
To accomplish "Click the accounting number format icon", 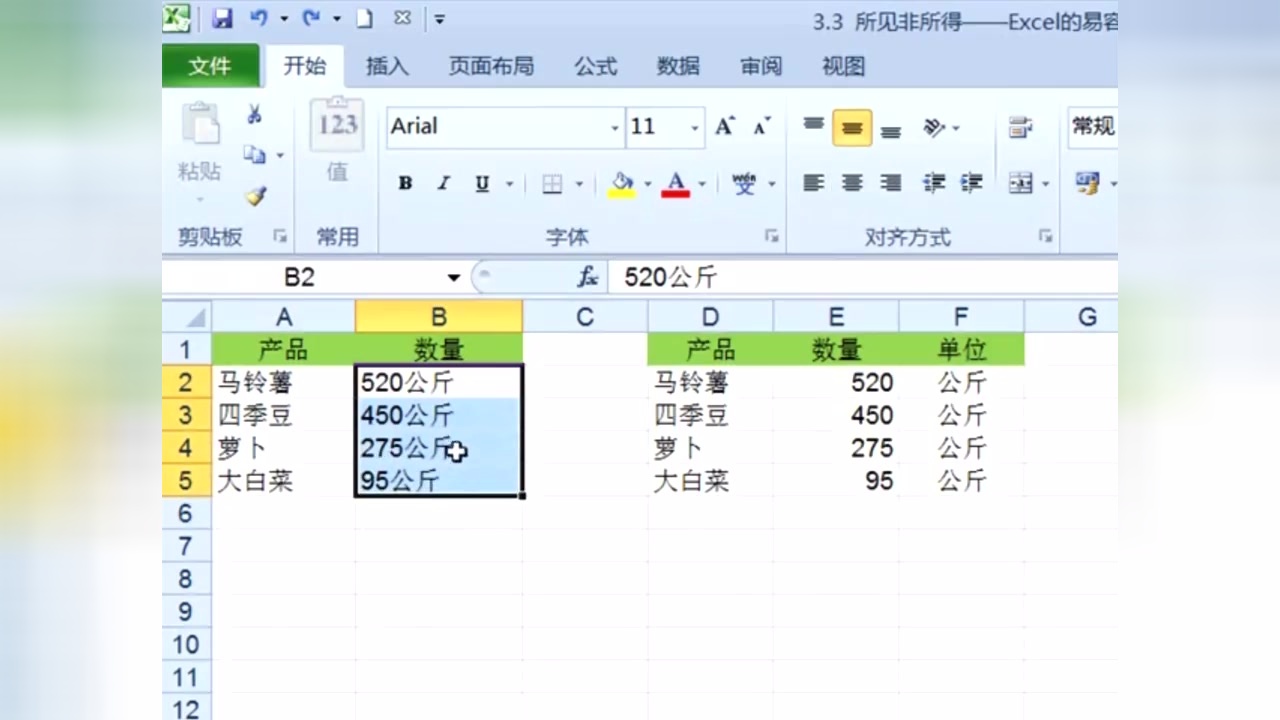I will pos(1087,183).
